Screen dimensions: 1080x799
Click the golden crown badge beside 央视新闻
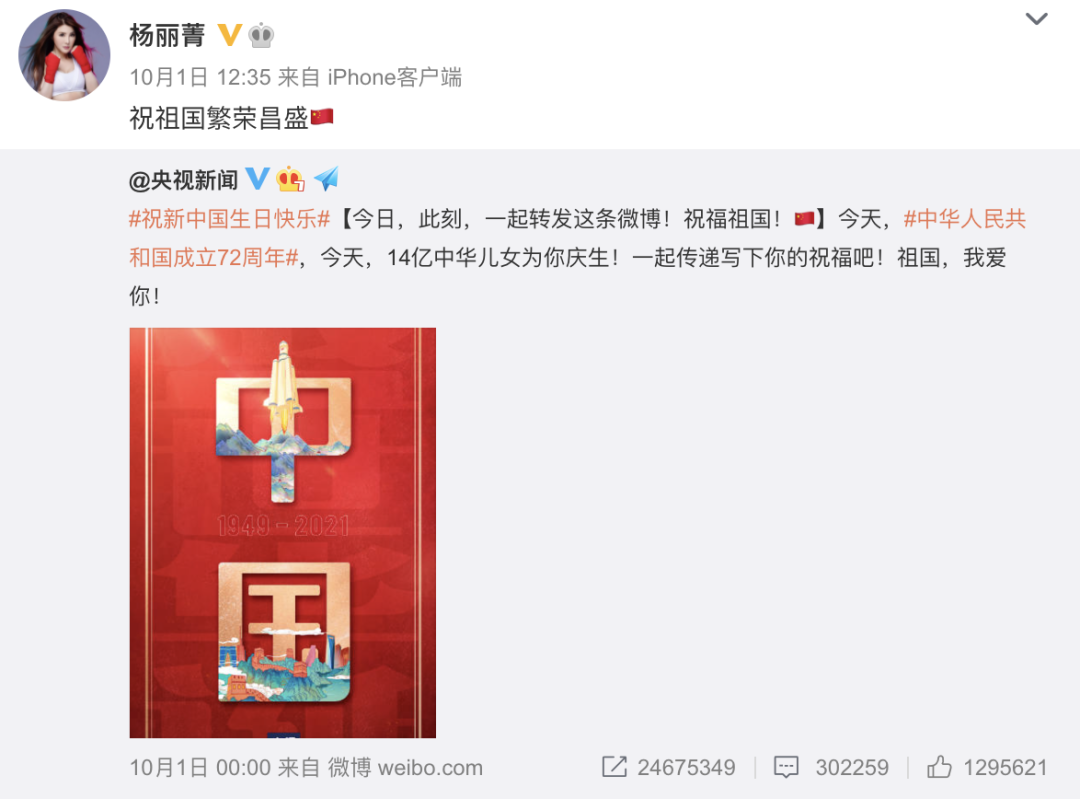pos(290,179)
